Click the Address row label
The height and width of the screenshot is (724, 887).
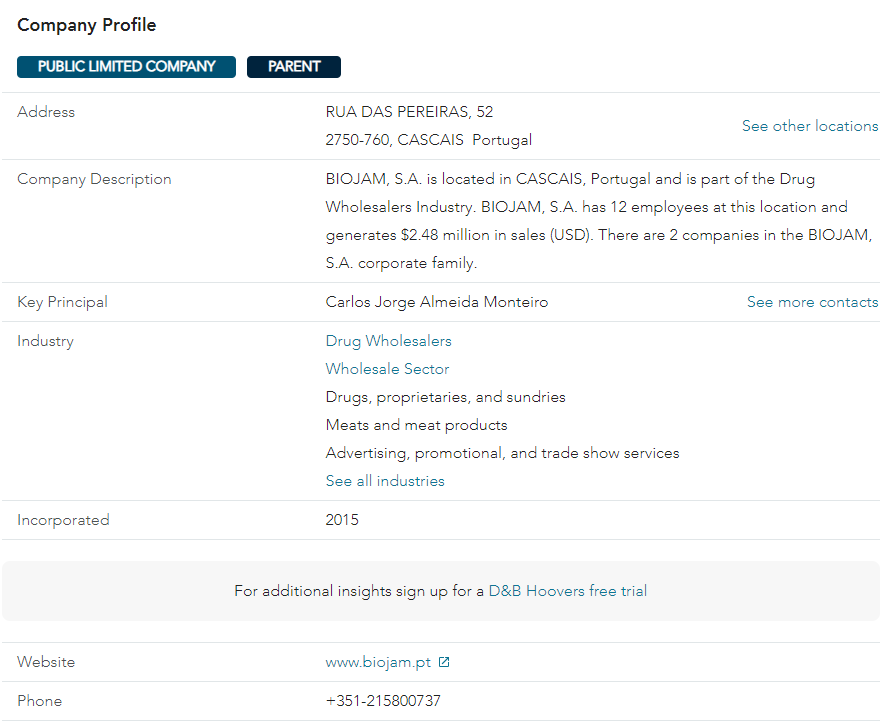click(46, 112)
